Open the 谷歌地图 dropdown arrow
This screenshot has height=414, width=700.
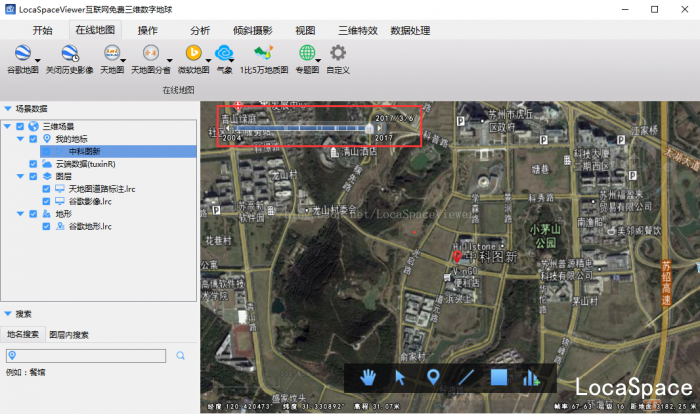coord(38,60)
